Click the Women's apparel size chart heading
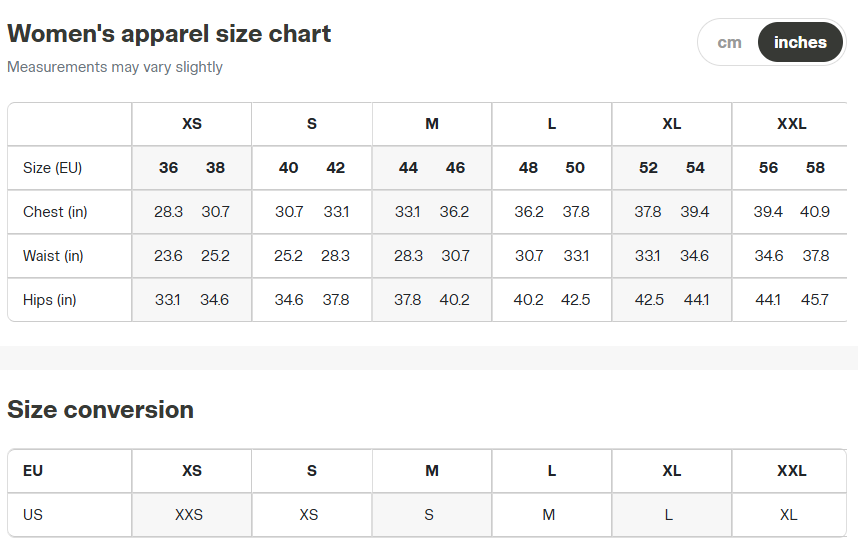 click(169, 34)
